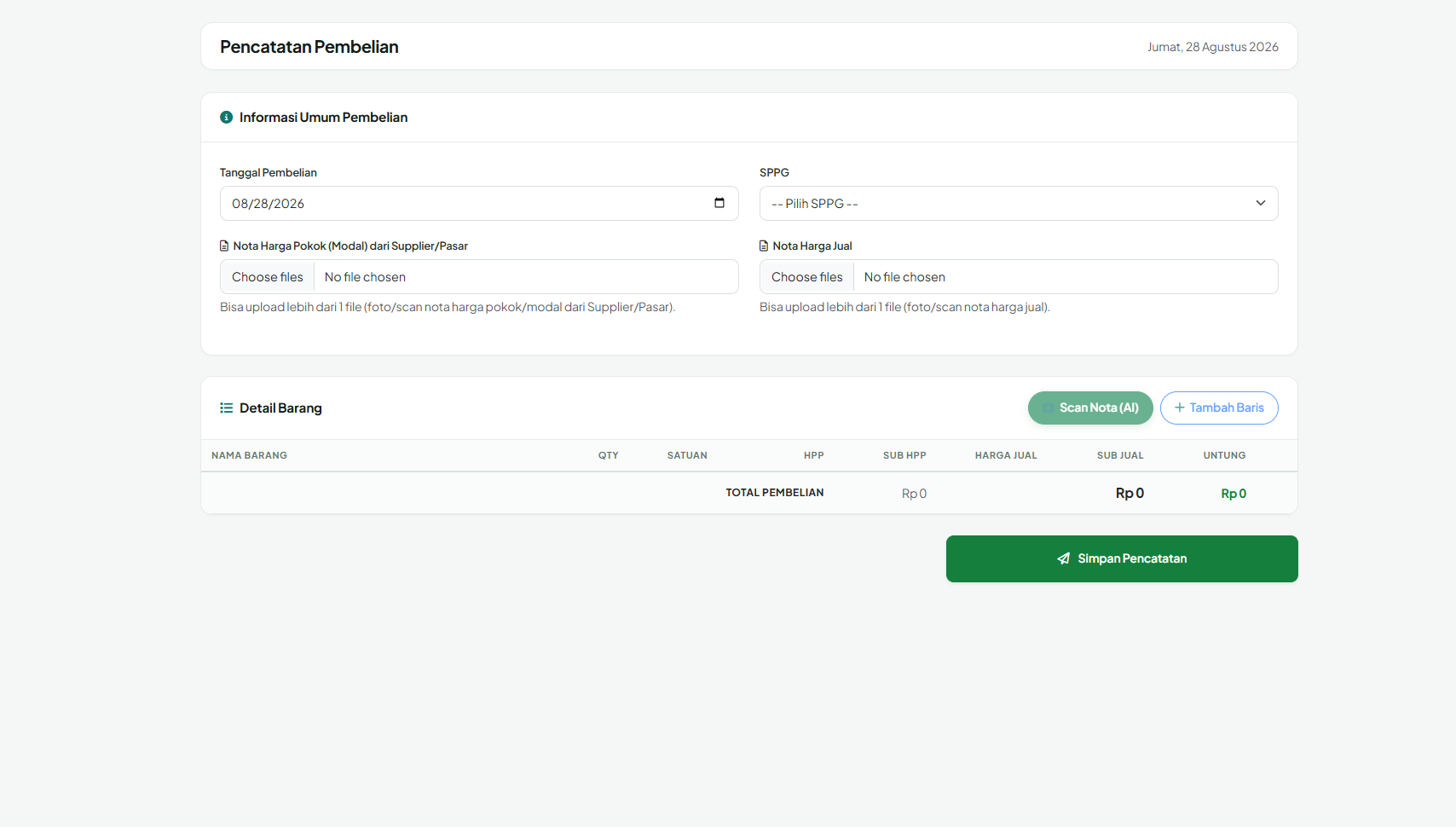Image resolution: width=1456 pixels, height=827 pixels.
Task: Click the Tanggal Pembelian label
Action: click(269, 172)
